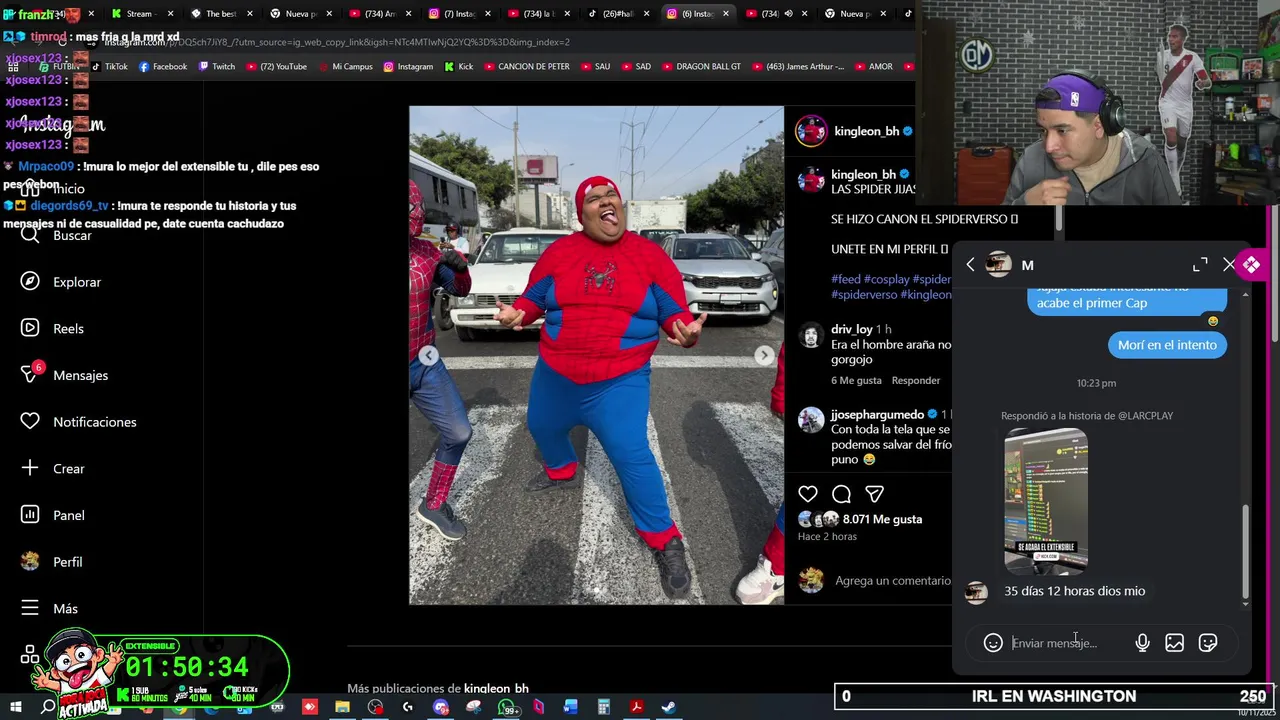The width and height of the screenshot is (1280, 720).
Task: Open emoji picker in message box
Action: coord(993,643)
